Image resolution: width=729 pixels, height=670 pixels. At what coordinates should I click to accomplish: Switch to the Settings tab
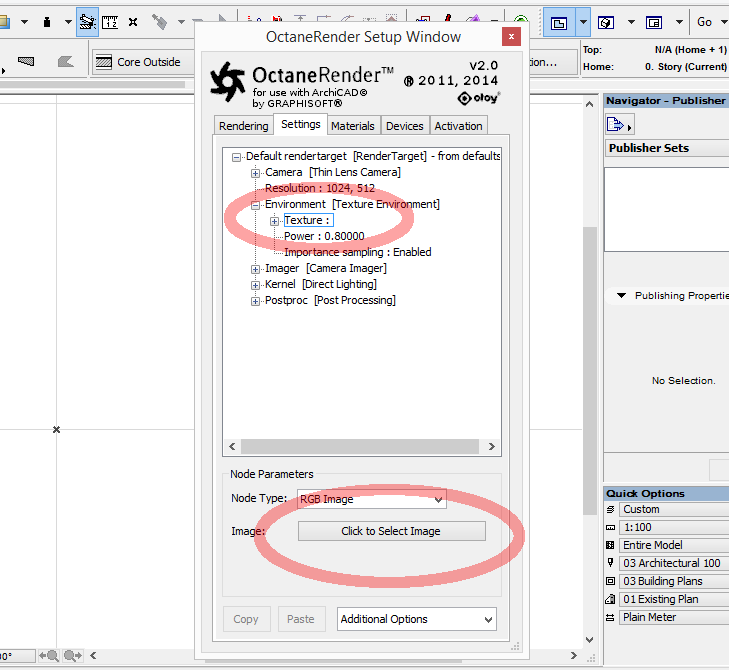coord(300,124)
